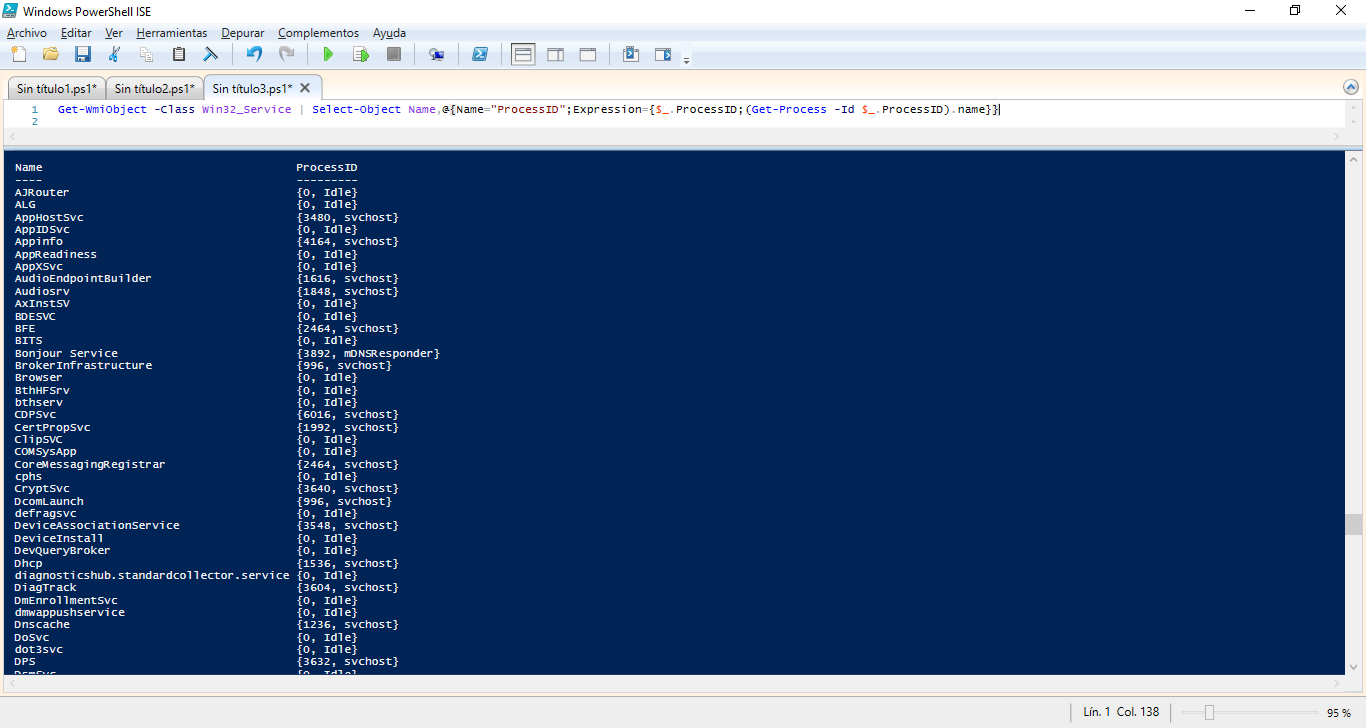Save the script with the Save icon

(x=83, y=54)
